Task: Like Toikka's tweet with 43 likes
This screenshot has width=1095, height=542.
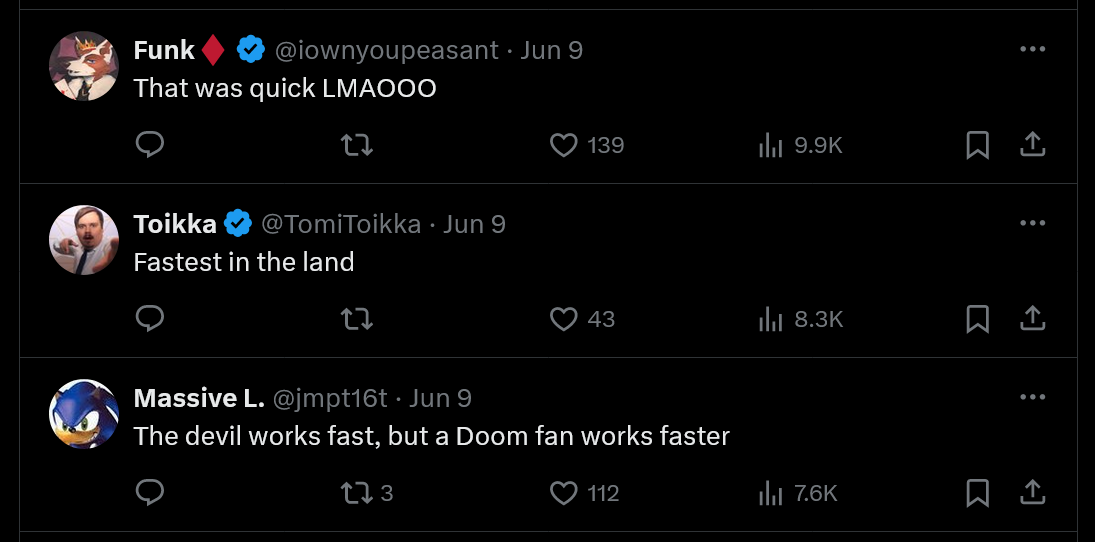Action: tap(565, 319)
